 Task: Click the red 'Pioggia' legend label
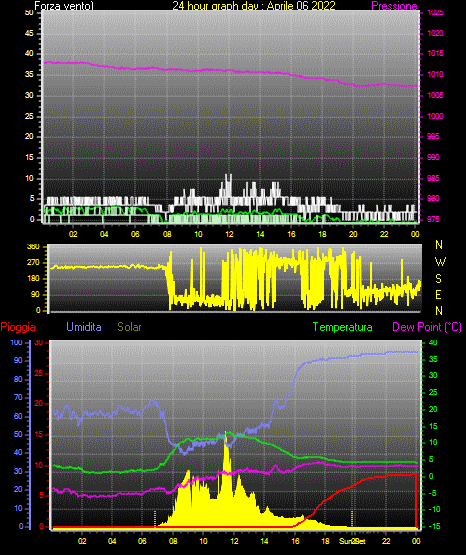[18, 327]
